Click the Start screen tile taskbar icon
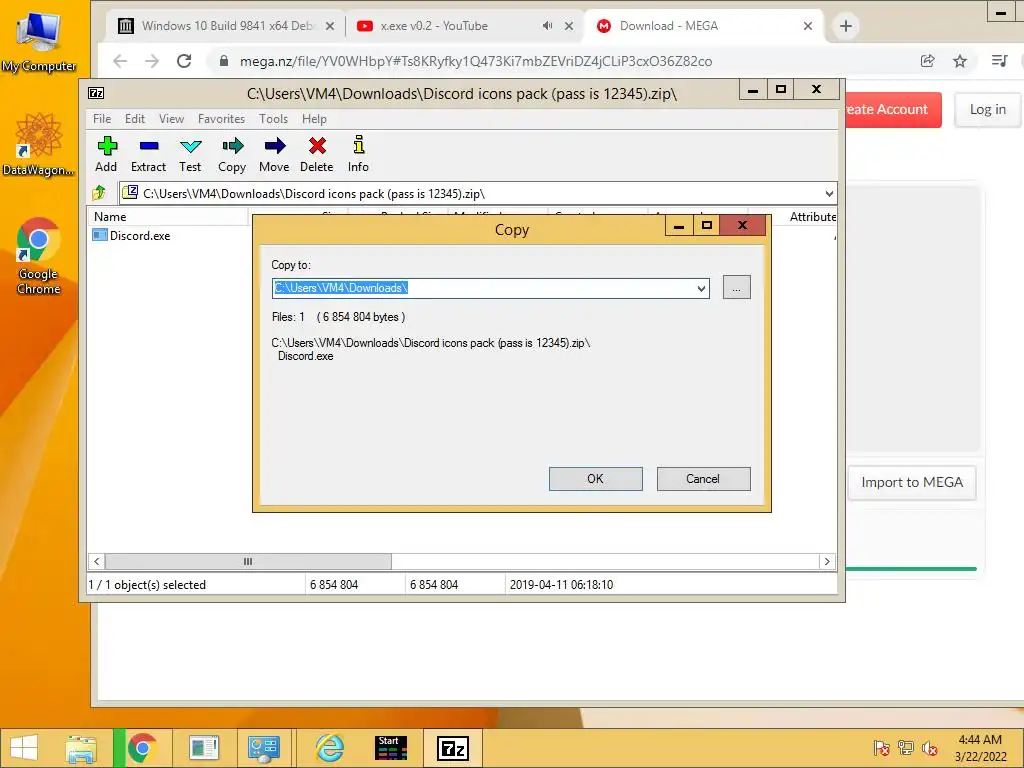1024x768 pixels. click(391, 748)
